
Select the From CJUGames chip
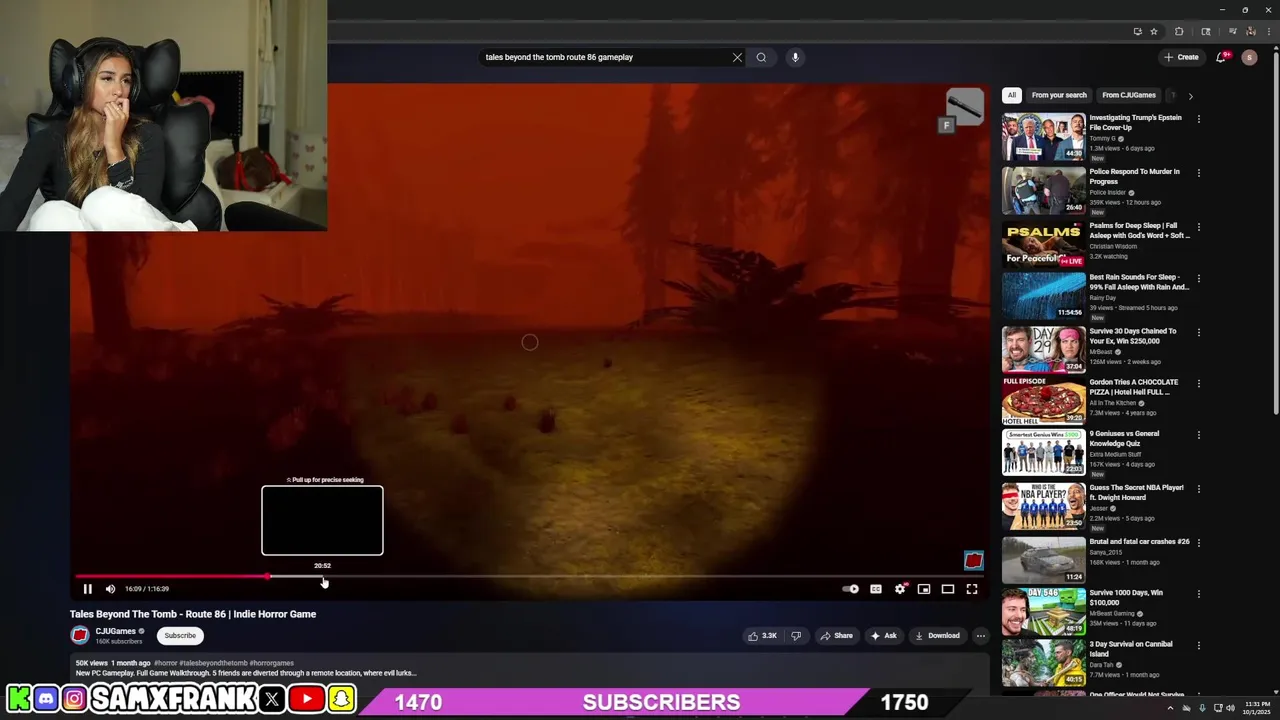pos(1129,95)
